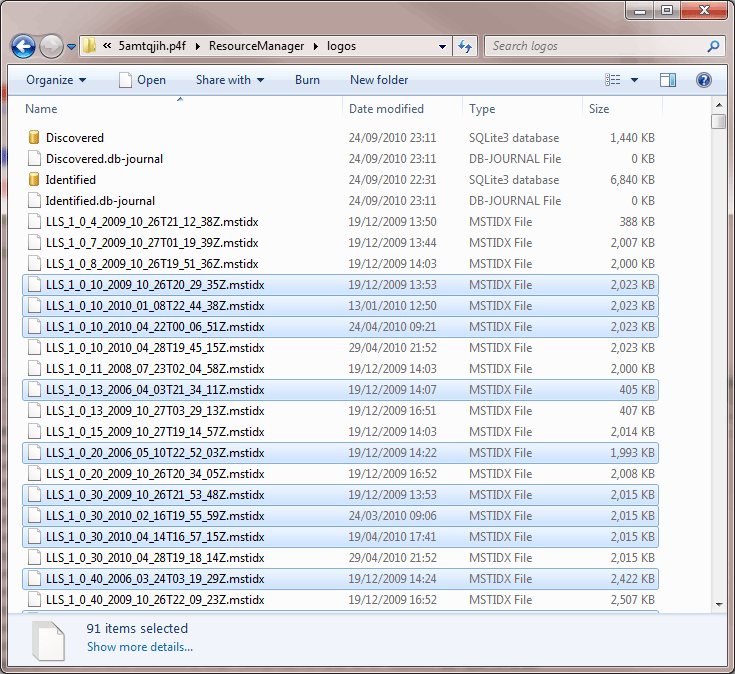The width and height of the screenshot is (735, 674).
Task: Select file name LLS_1_0_30_2010_02_16T19_55_59Z.mstidx
Action: coord(155,516)
